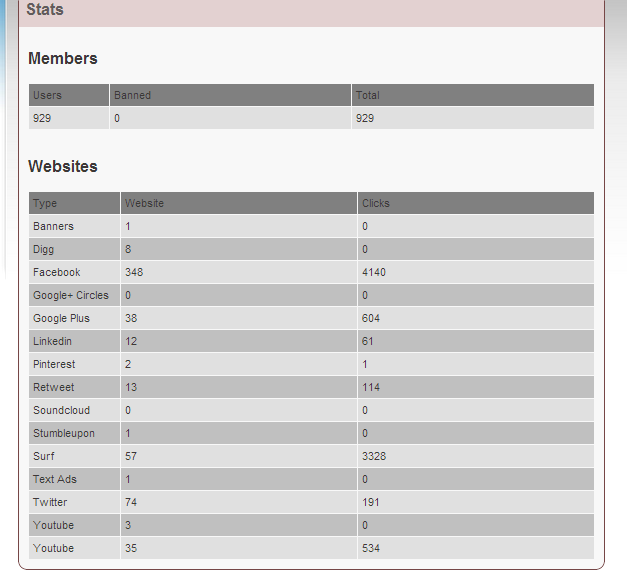Select the Stumbleupon row label
Viewport: 627px width, 580px height.
[x=64, y=434]
